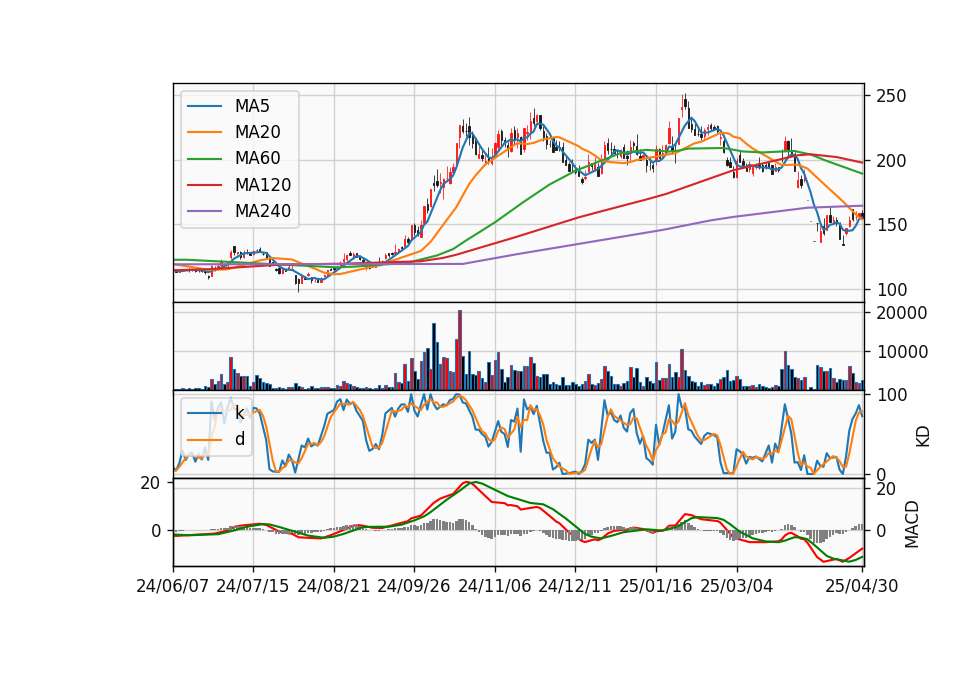Click the 20000 volume axis label

(x=902, y=313)
